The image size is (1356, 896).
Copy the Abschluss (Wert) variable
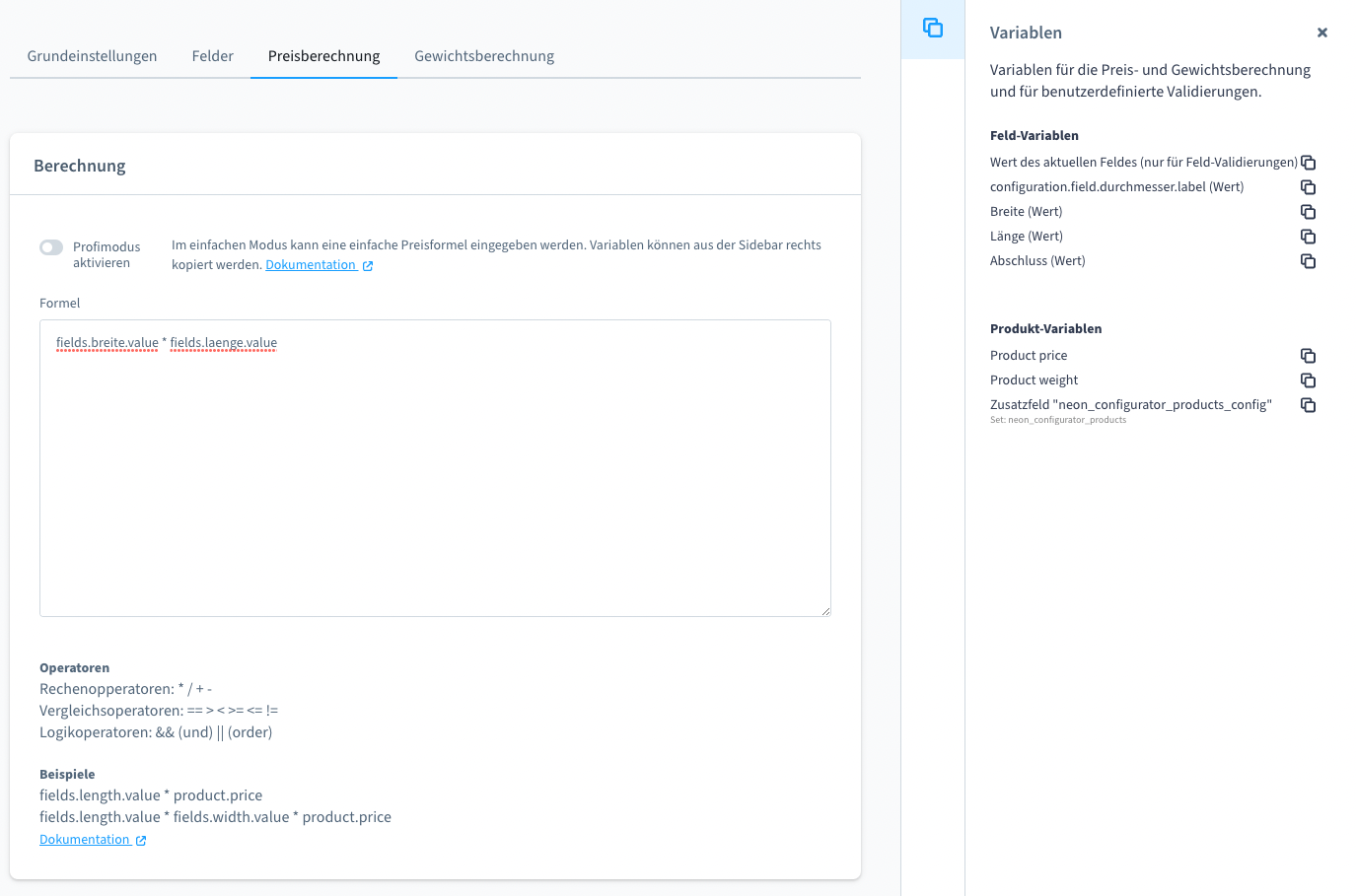pyautogui.click(x=1308, y=261)
